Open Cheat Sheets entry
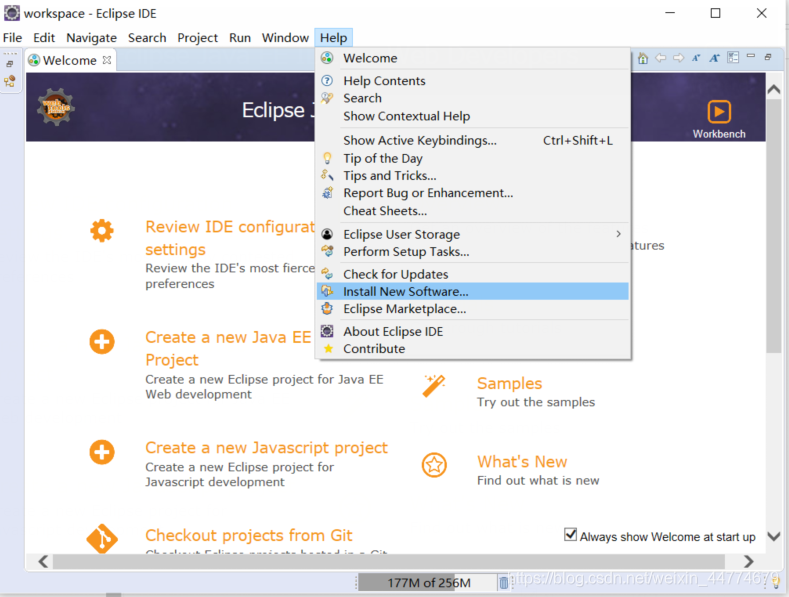Viewport: 789px width, 597px height. [x=473, y=211]
